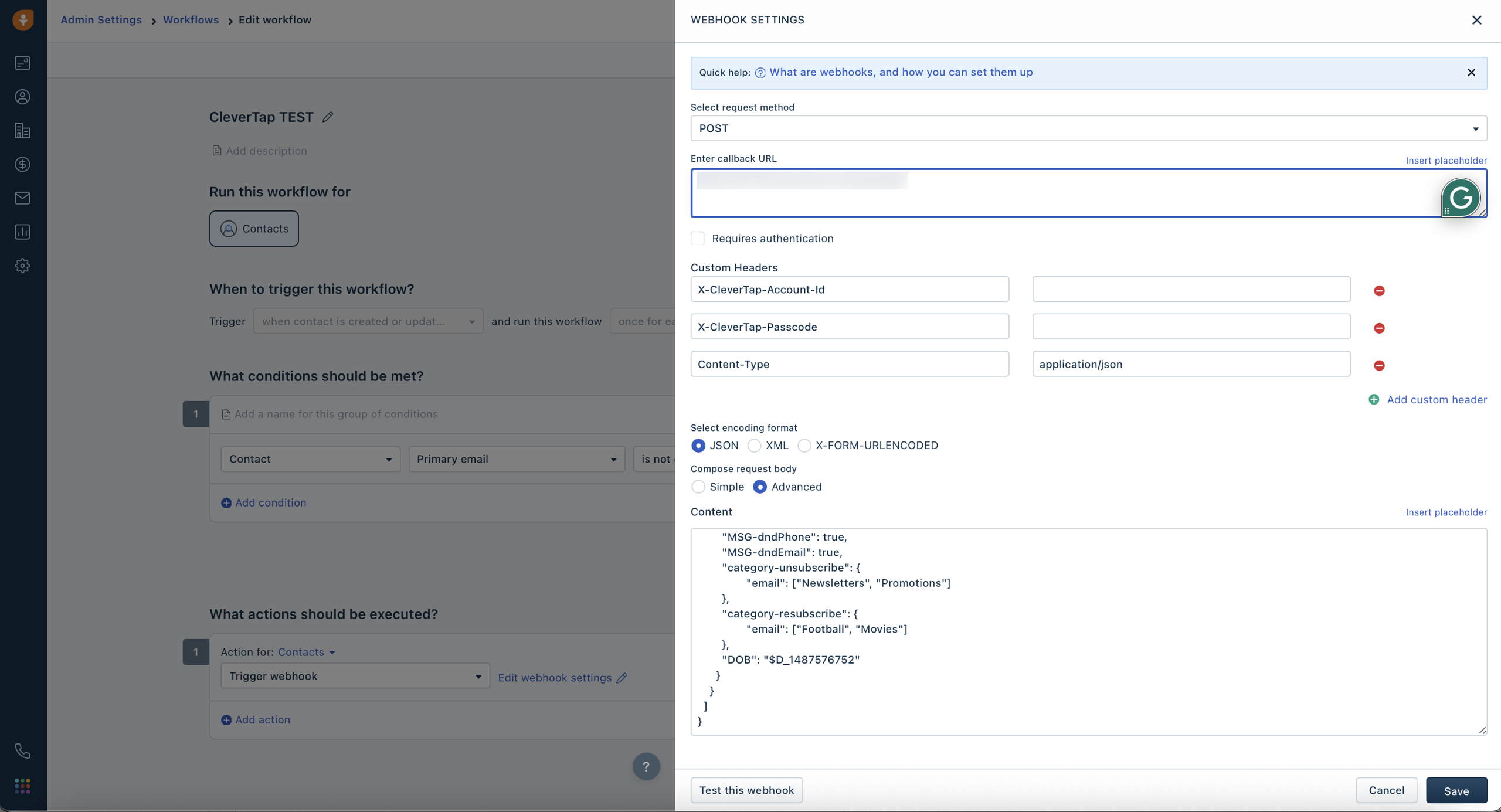This screenshot has height=812, width=1501.
Task: Open Settings gear icon in sidebar
Action: 22,266
